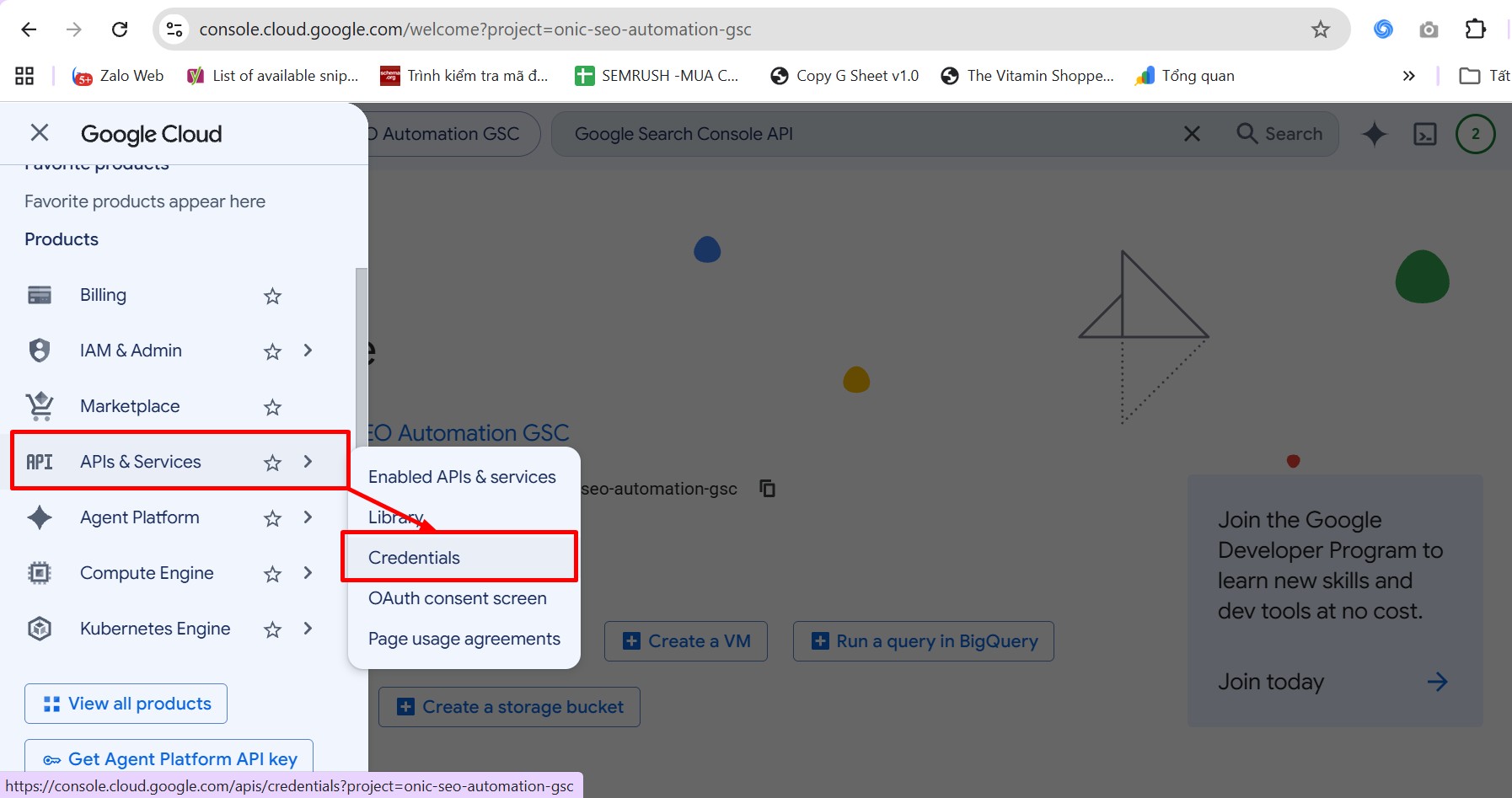Click Create a VM button

pos(686,641)
